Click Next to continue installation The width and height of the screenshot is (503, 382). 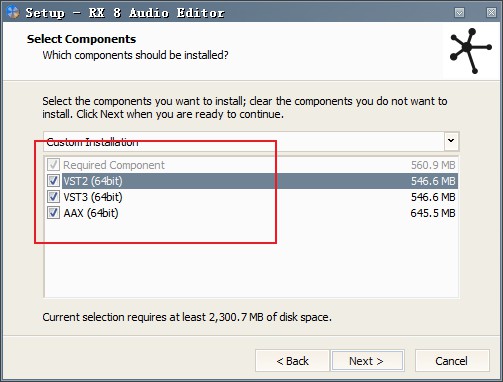(367, 361)
